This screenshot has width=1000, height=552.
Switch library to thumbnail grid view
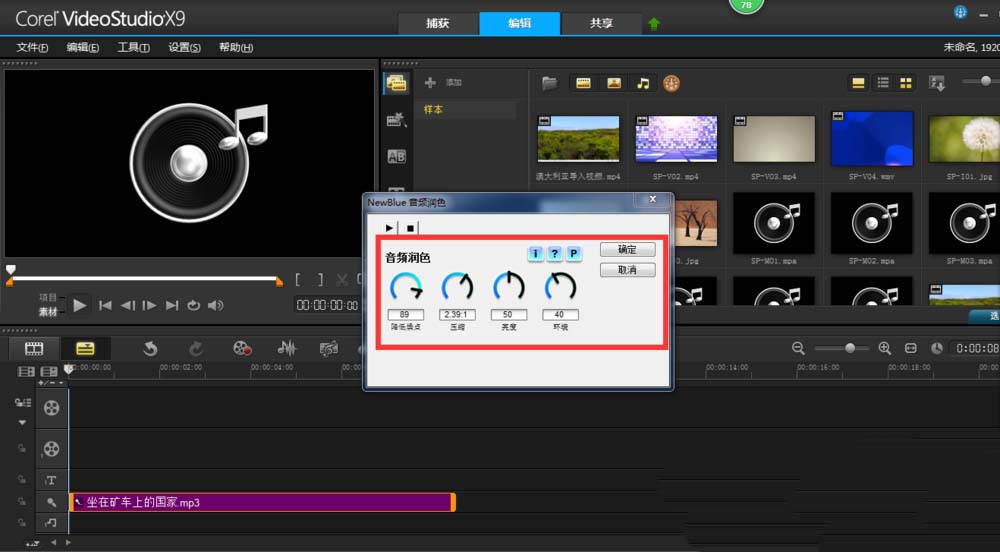(x=906, y=83)
